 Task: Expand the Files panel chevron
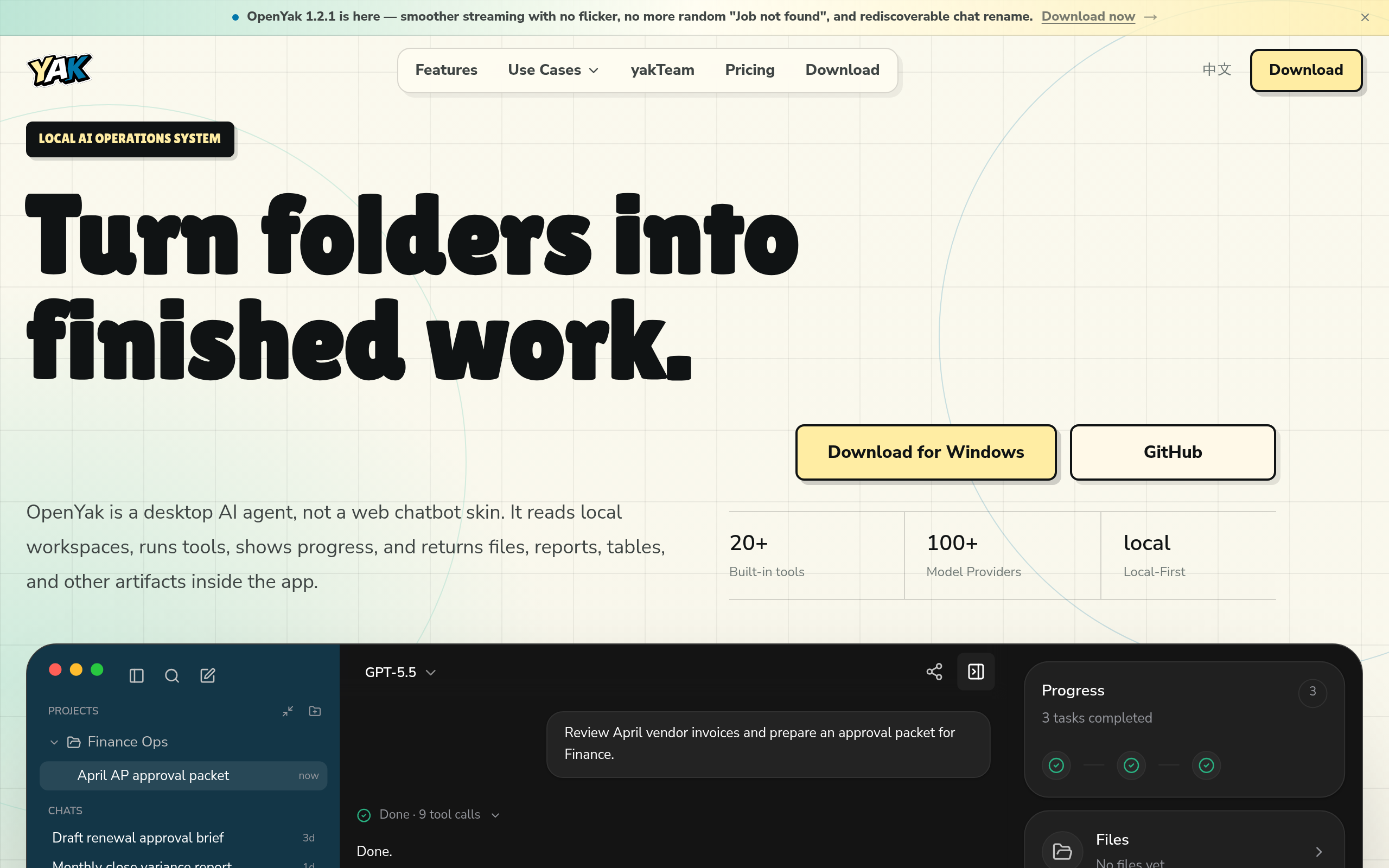coord(1318,852)
